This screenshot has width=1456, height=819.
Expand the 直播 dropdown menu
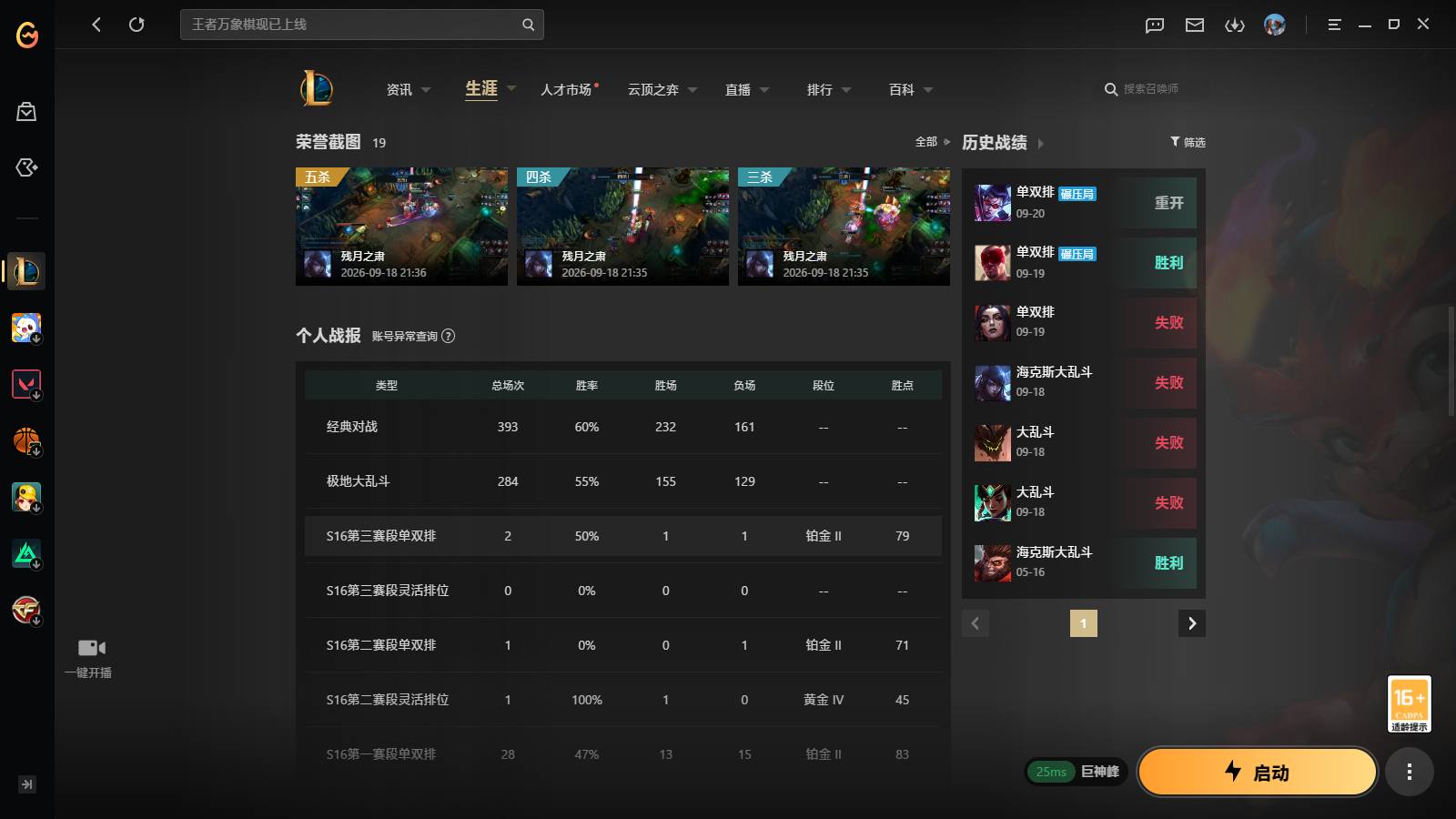[x=764, y=90]
